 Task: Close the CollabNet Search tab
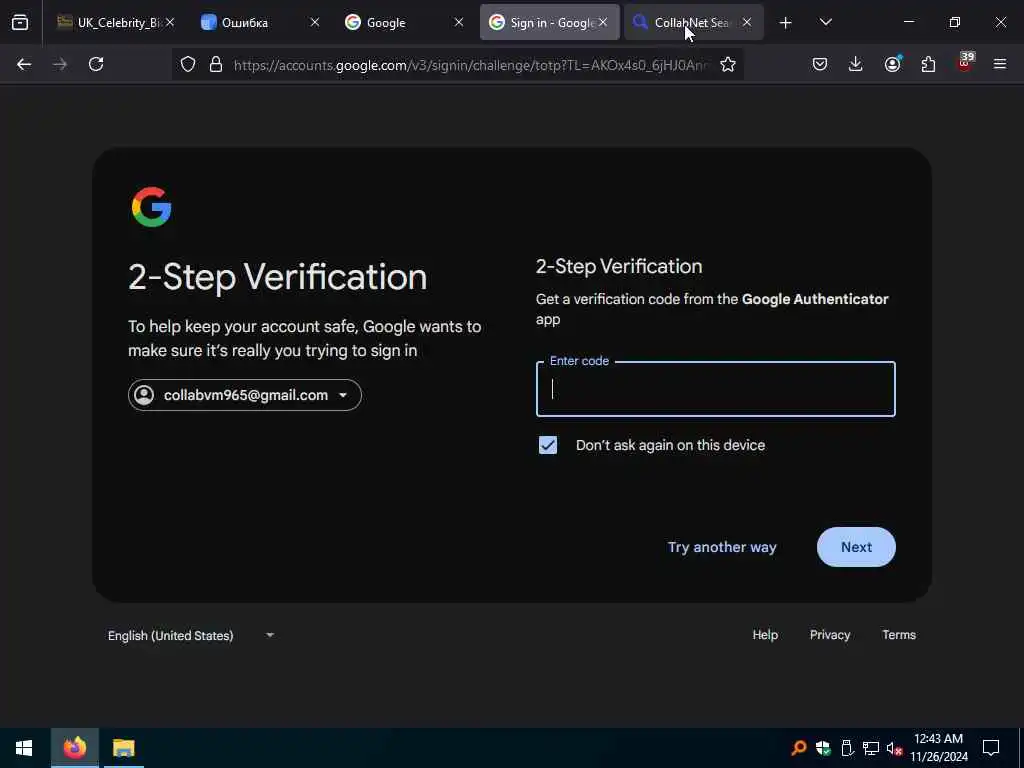[x=746, y=22]
